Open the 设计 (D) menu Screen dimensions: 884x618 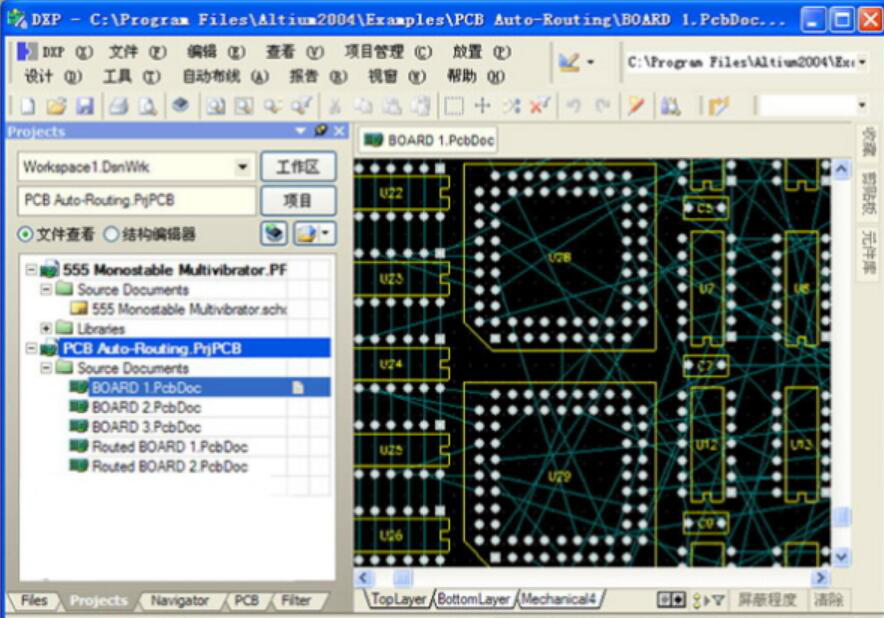(x=53, y=76)
